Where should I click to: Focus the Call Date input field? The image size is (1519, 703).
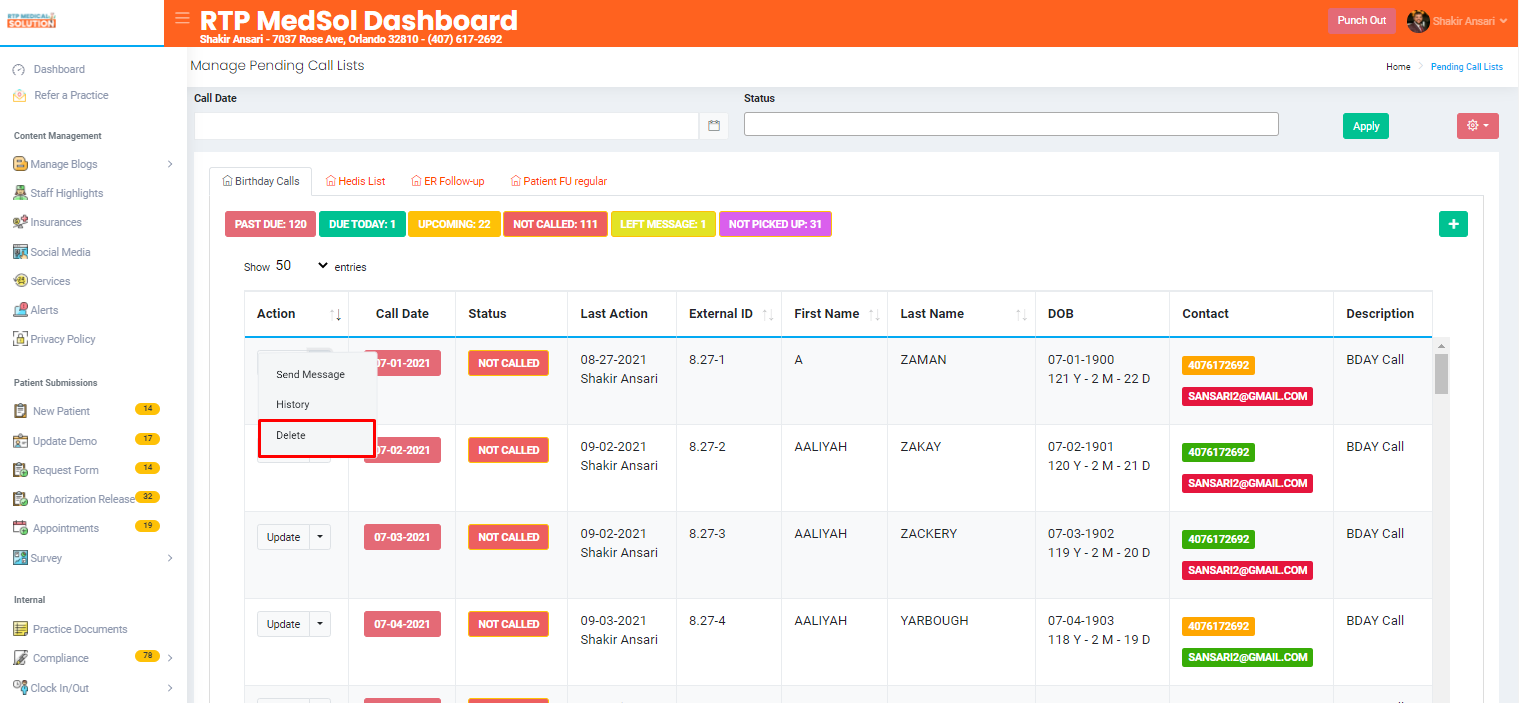tap(446, 126)
